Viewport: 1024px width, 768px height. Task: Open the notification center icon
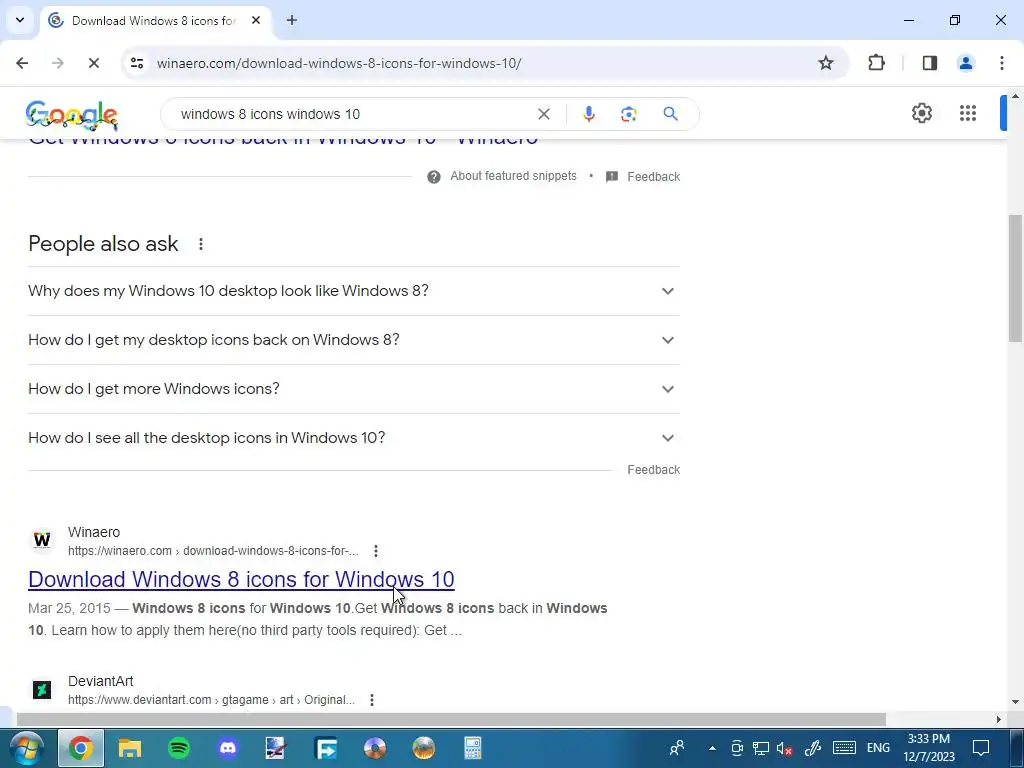click(980, 748)
